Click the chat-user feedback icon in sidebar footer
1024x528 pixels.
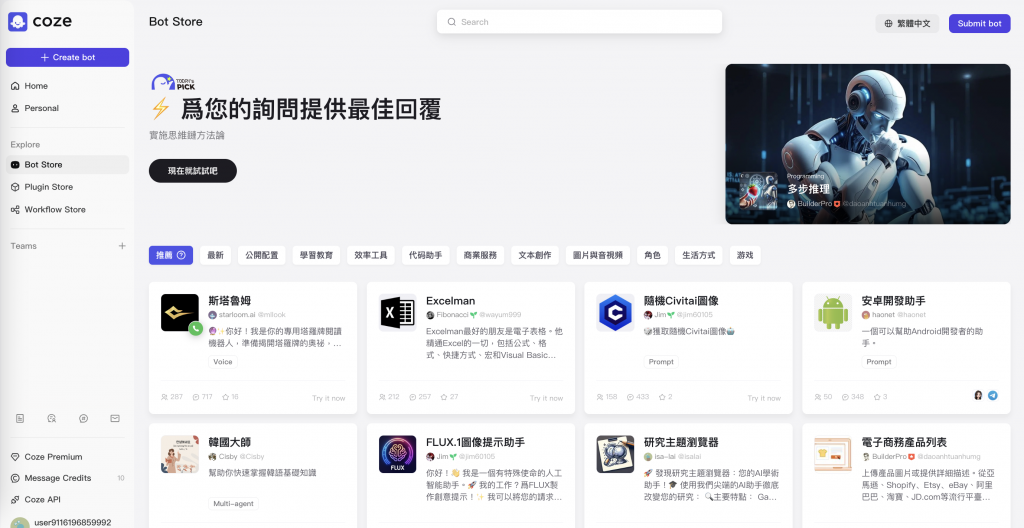click(52, 418)
